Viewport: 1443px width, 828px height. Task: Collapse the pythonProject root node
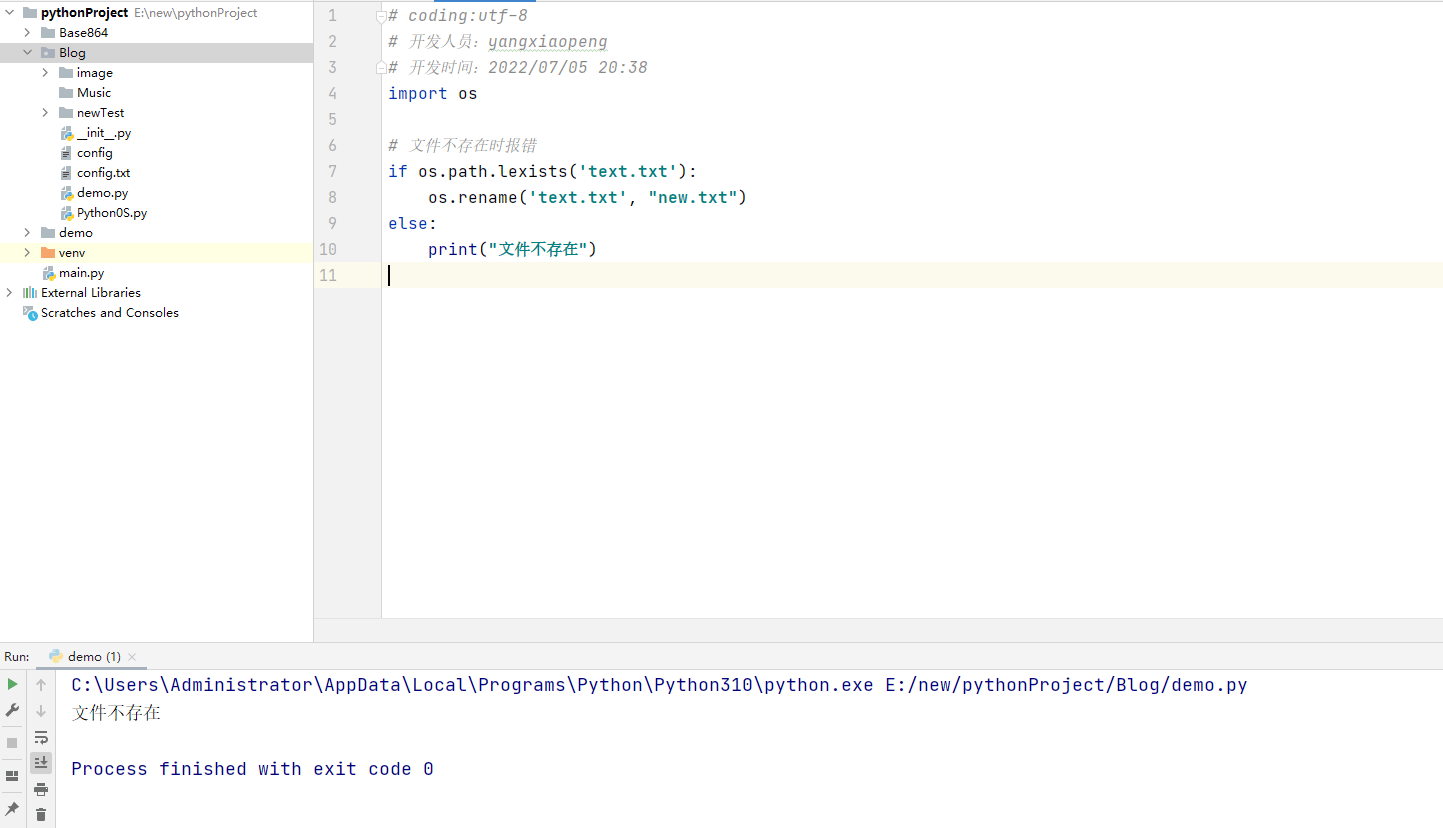point(10,13)
